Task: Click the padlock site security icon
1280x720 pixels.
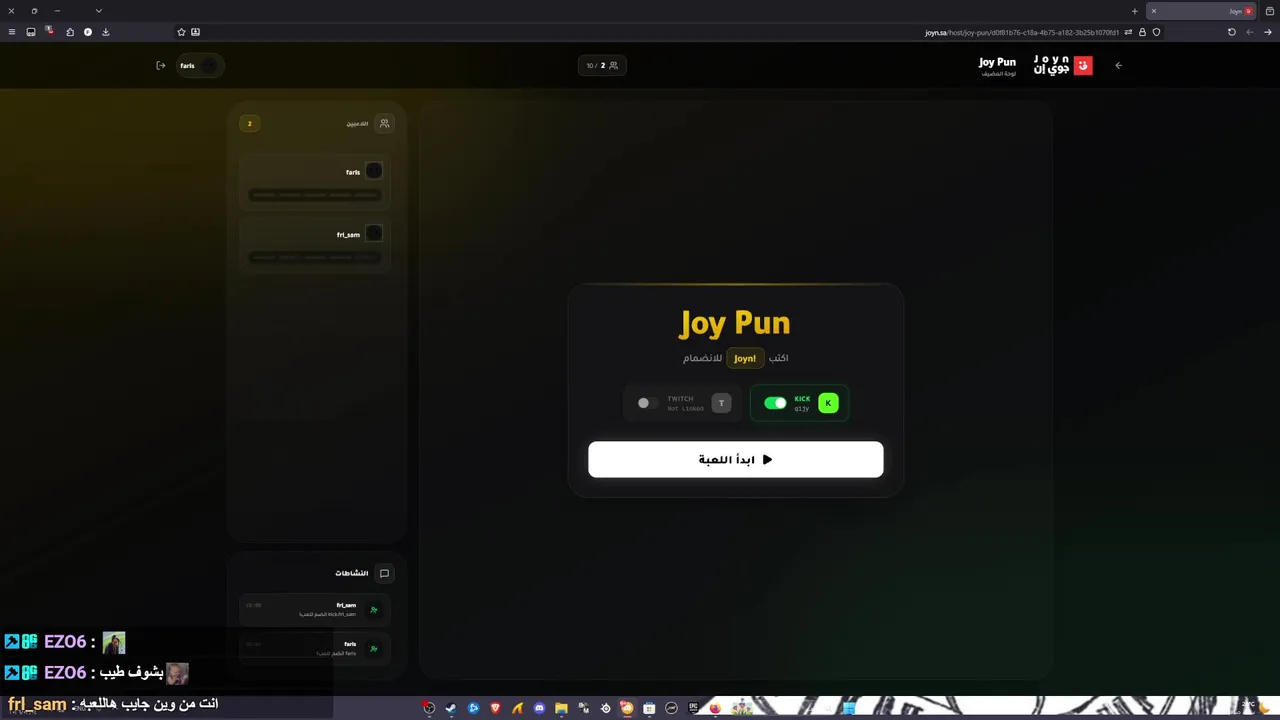Action: pos(1142,32)
